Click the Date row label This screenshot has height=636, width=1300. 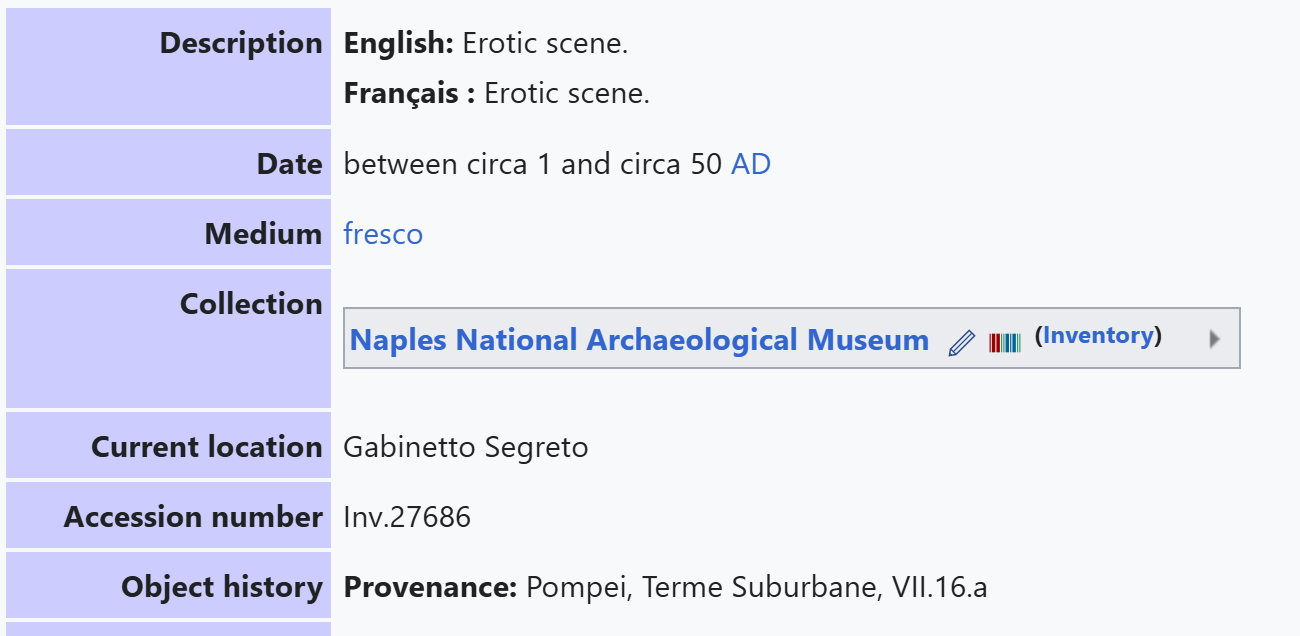click(289, 164)
